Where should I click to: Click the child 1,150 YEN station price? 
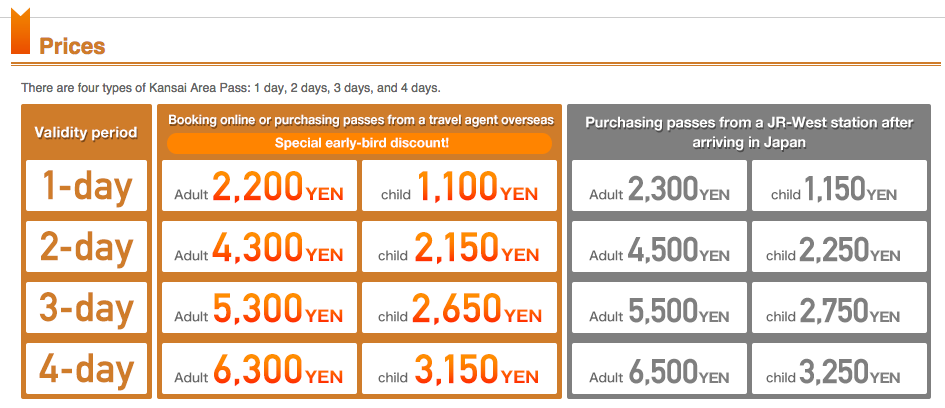click(840, 186)
